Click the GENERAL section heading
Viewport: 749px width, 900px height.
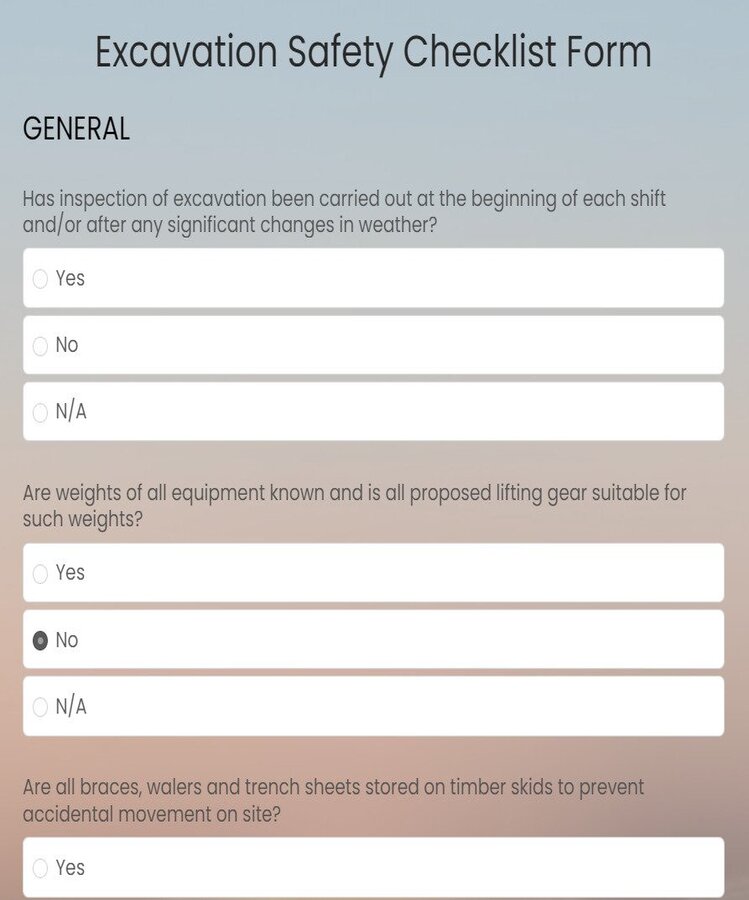(x=75, y=128)
